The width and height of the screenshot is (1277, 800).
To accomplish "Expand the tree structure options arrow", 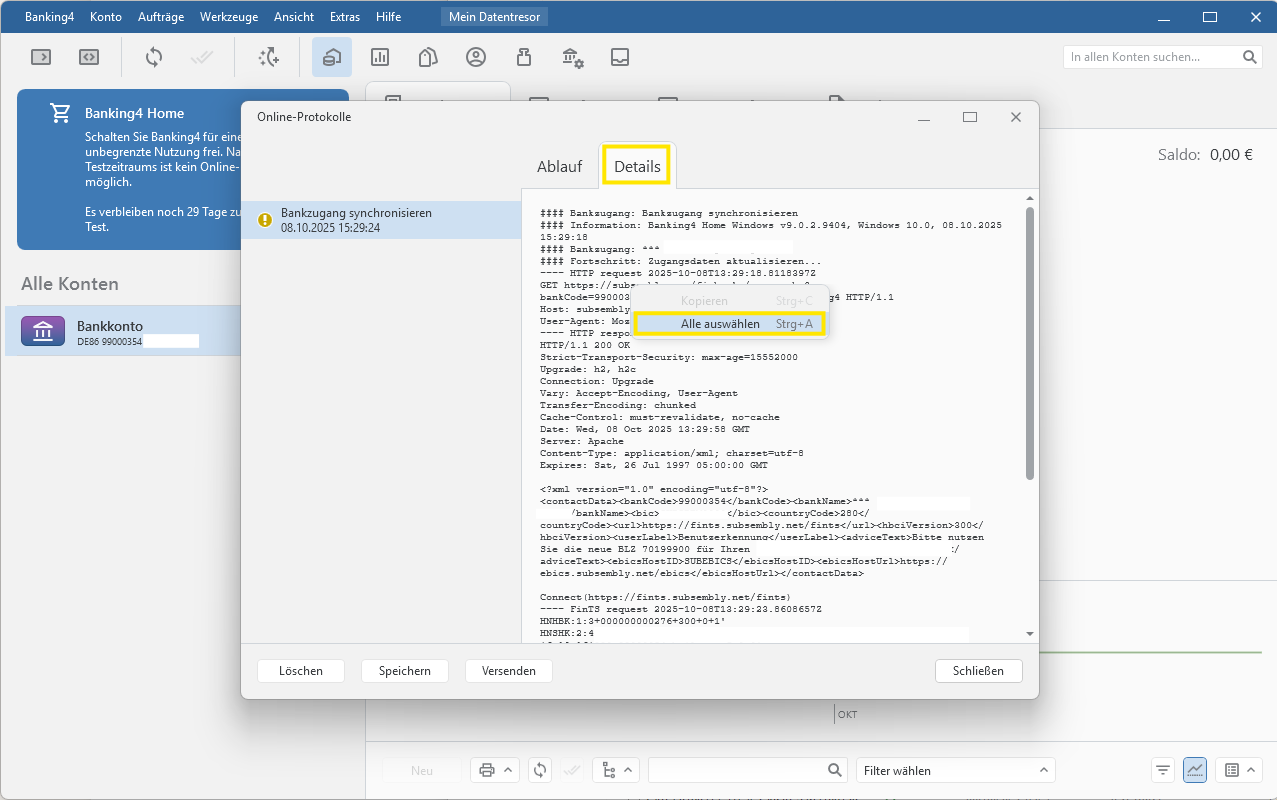I will pos(628,770).
